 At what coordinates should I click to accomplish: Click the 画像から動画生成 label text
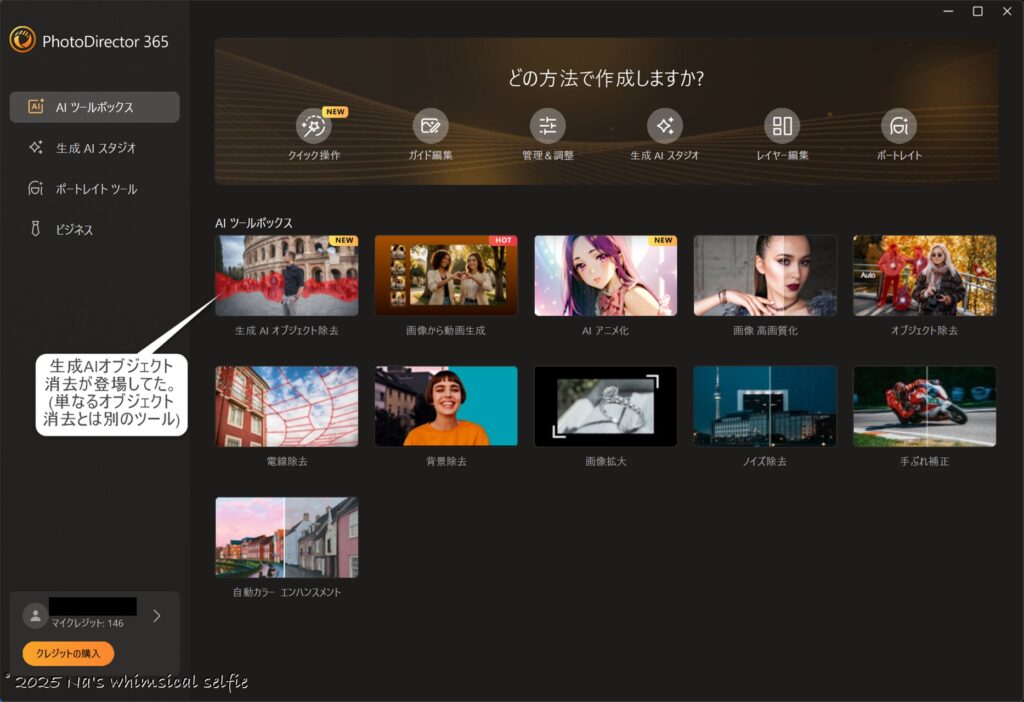click(x=446, y=330)
